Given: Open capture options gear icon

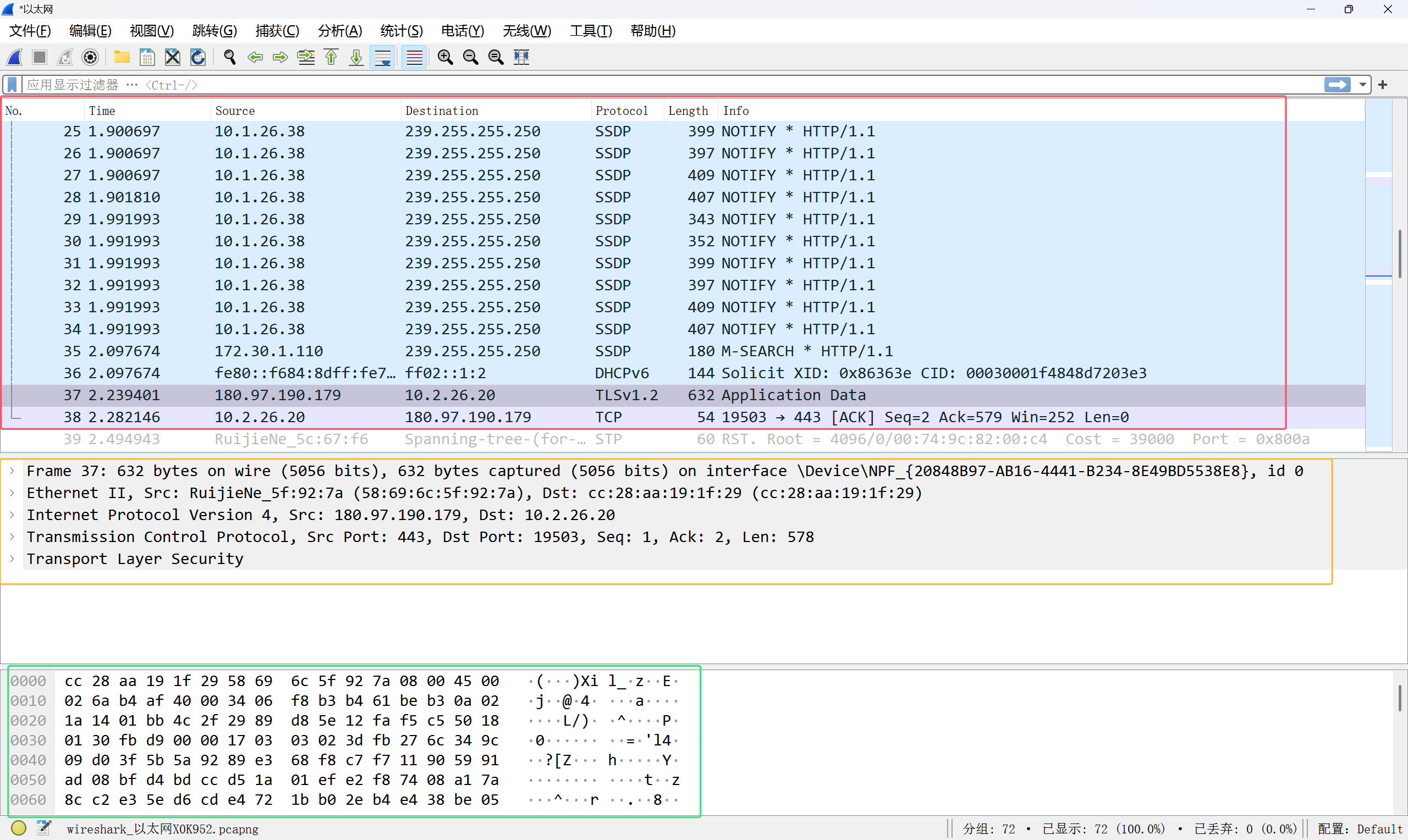Looking at the screenshot, I should click(x=90, y=57).
